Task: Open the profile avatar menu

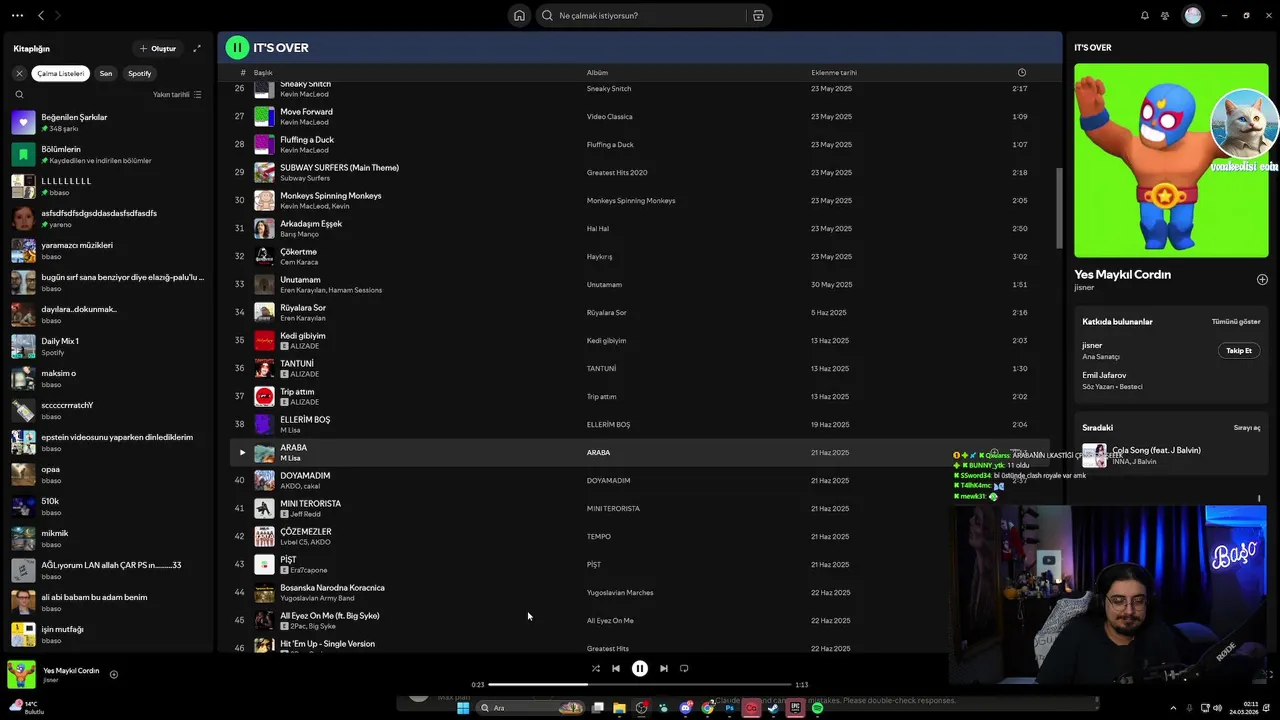Action: coord(1192,15)
